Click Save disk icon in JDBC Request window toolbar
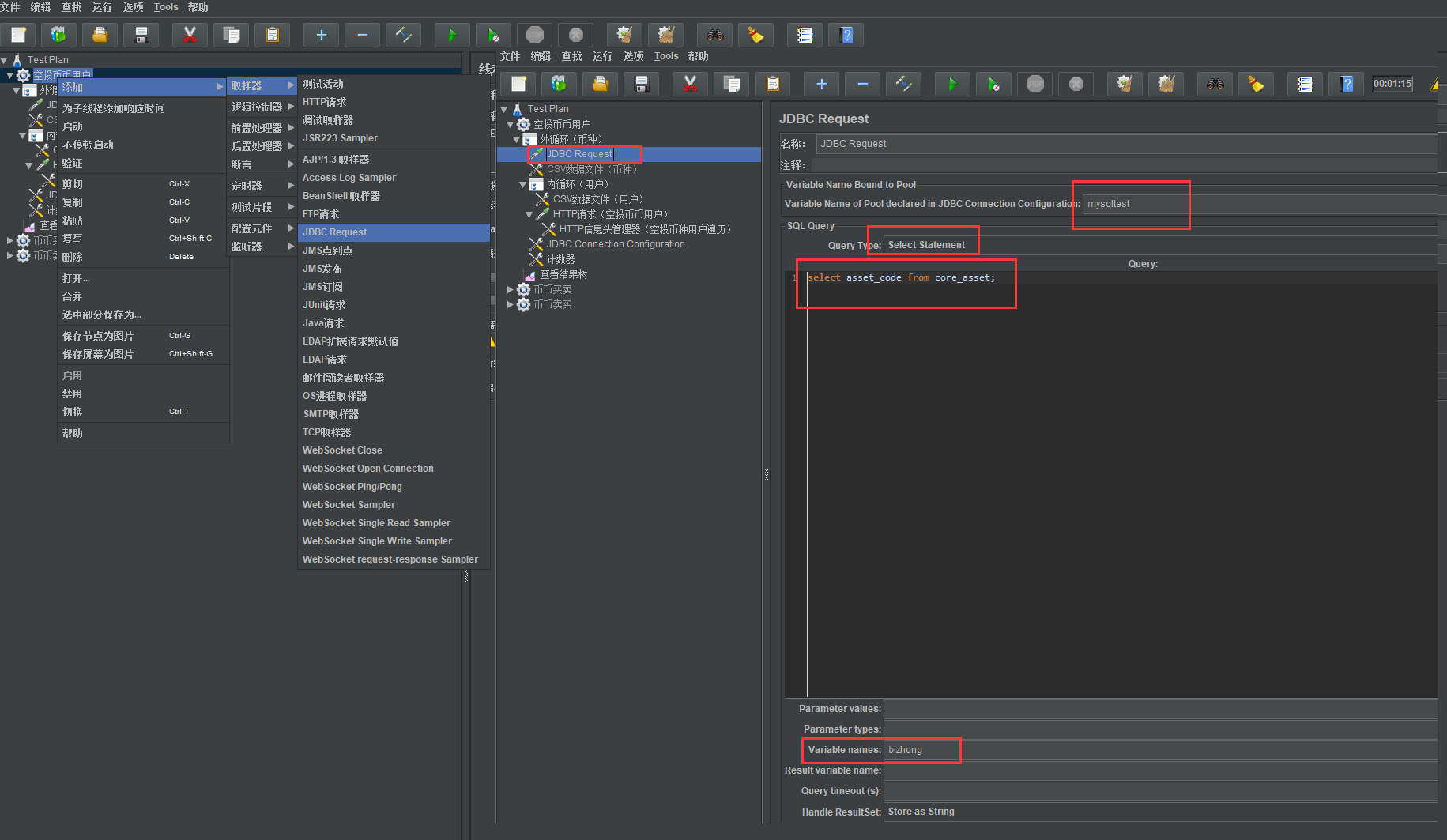Screen dimensions: 1447x840 [642, 84]
